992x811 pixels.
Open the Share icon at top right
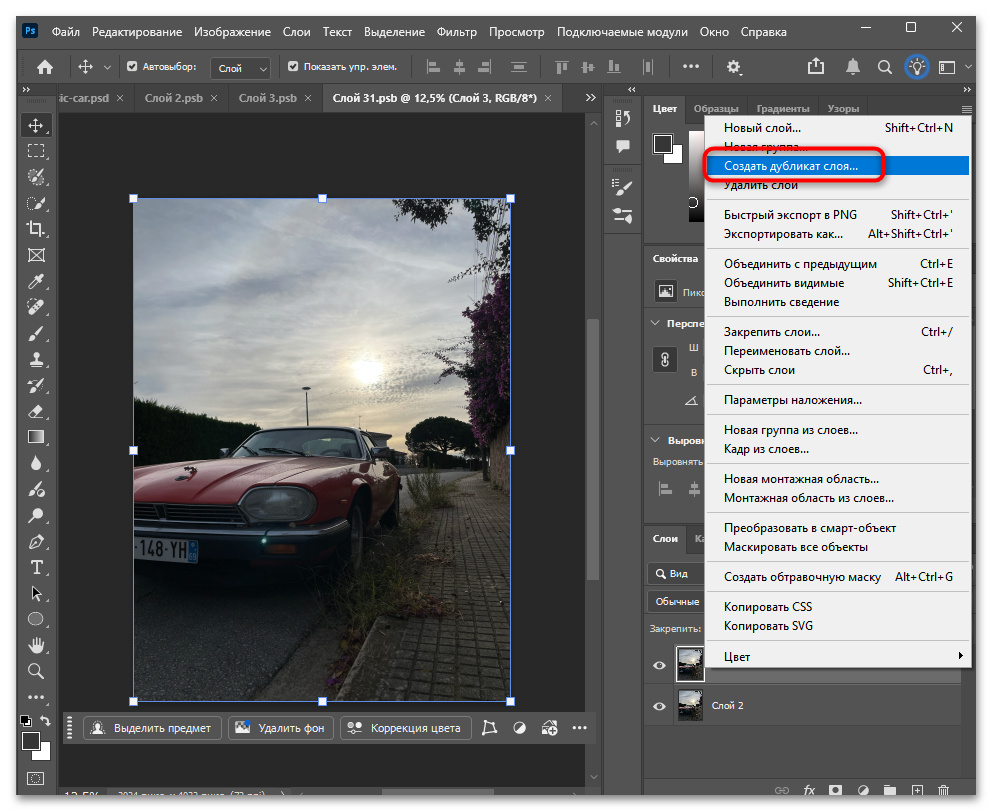816,67
